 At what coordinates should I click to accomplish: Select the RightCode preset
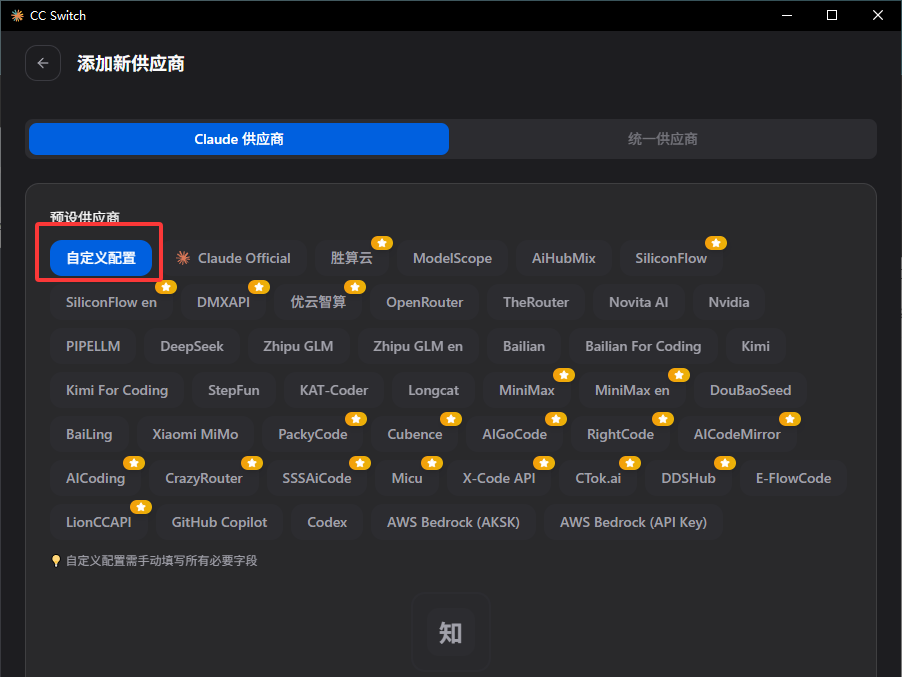pos(620,434)
